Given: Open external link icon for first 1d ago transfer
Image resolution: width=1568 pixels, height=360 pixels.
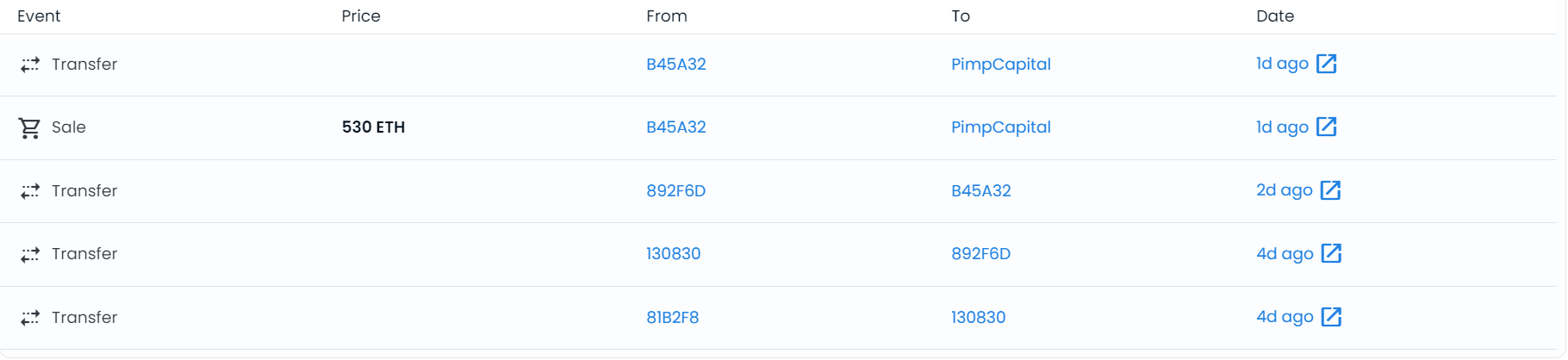Looking at the screenshot, I should (x=1327, y=64).
